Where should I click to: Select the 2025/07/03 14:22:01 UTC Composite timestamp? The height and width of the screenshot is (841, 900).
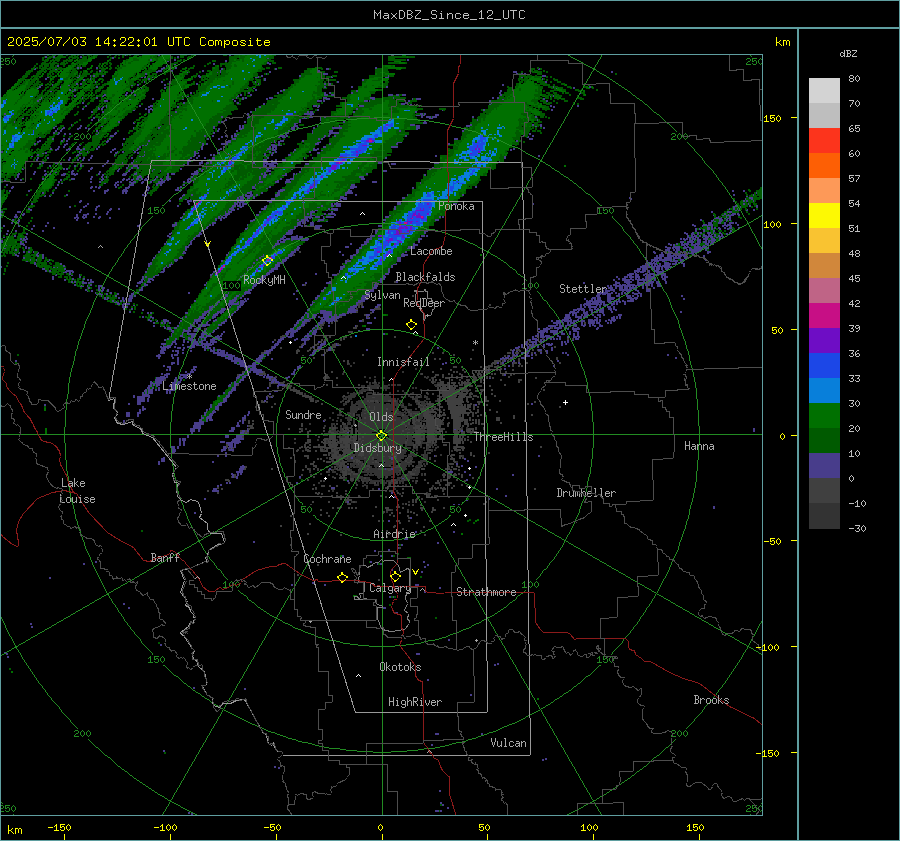pos(139,42)
